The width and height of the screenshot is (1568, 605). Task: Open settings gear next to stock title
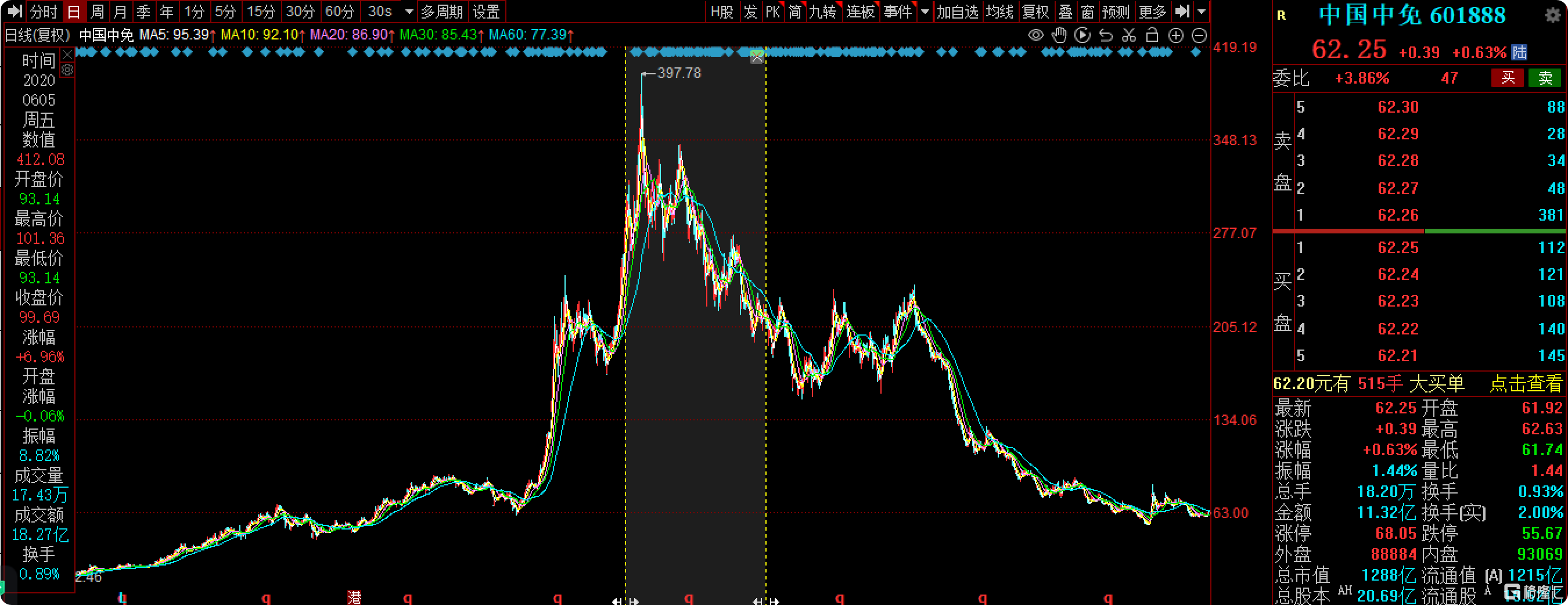tap(1552, 15)
